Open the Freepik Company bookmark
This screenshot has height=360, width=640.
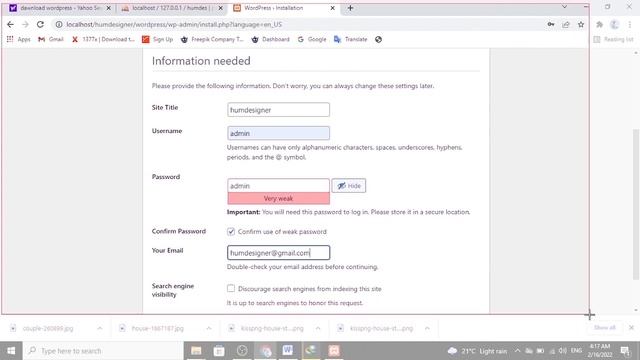[x=212, y=39]
